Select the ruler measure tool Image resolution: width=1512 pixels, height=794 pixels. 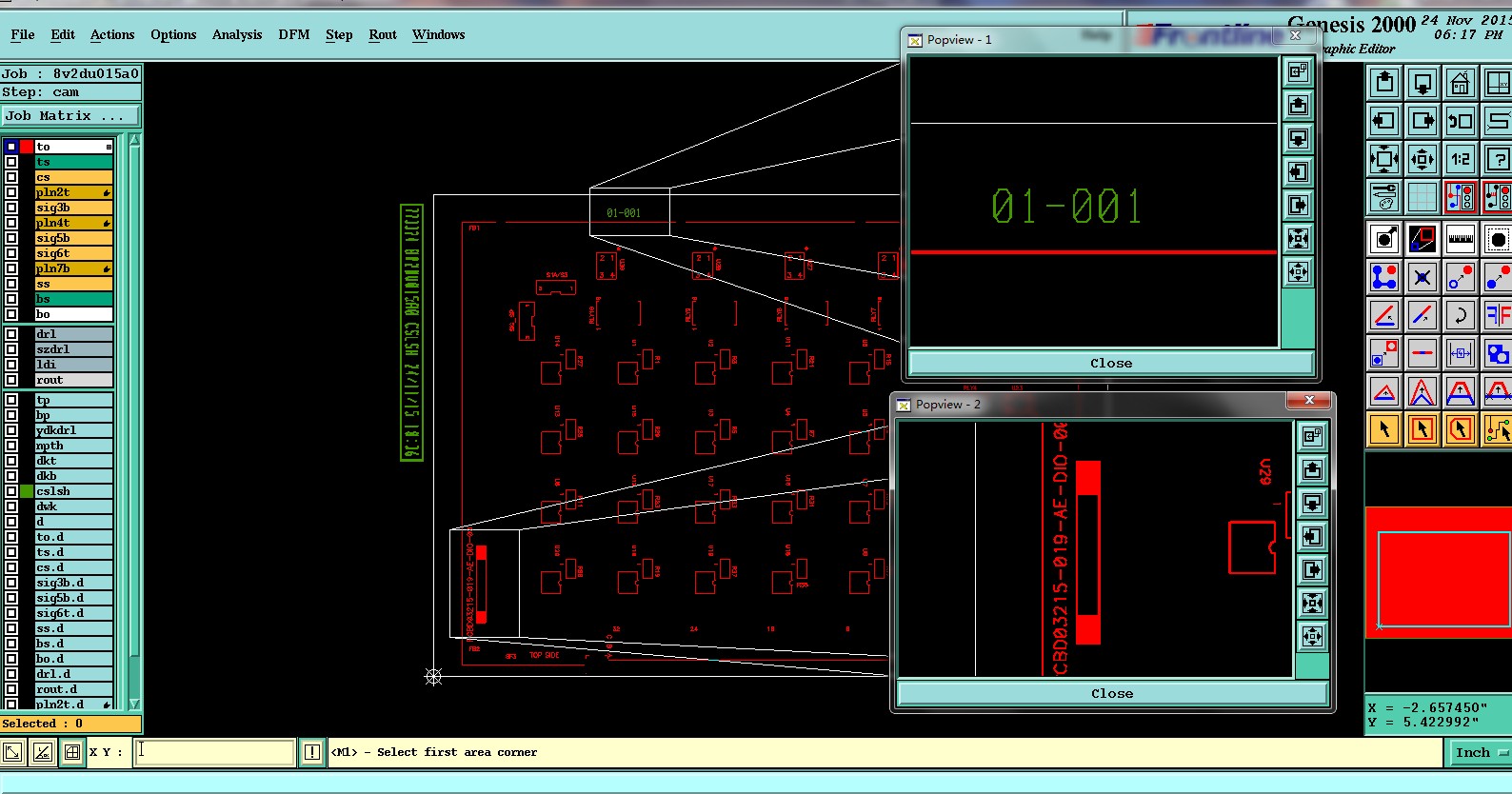coord(1460,239)
